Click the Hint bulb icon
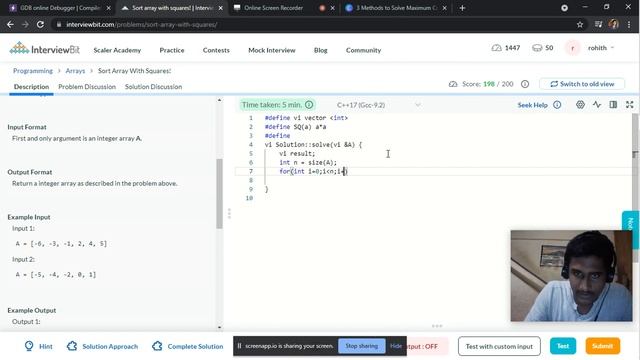 tap(29, 346)
